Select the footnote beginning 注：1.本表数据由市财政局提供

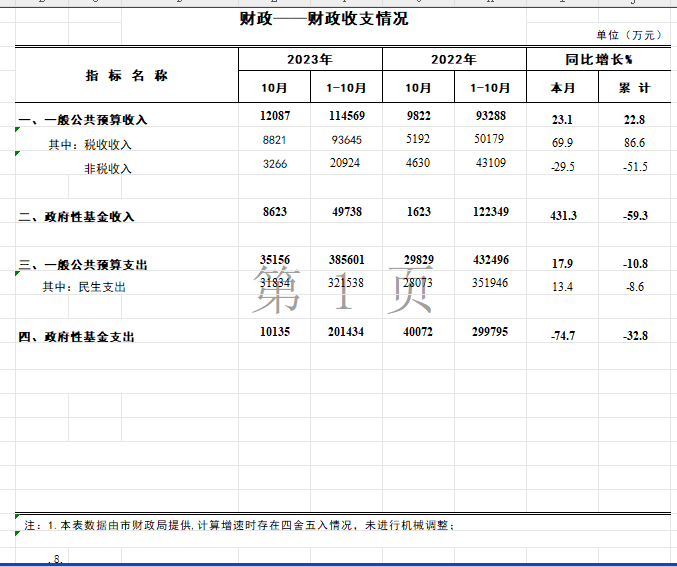[x=239, y=526]
